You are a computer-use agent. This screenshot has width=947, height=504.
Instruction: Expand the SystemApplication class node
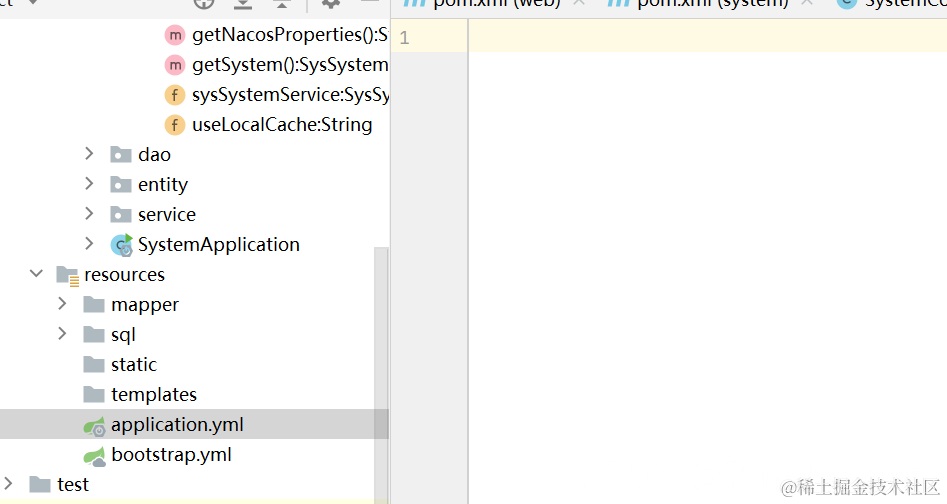click(89, 244)
